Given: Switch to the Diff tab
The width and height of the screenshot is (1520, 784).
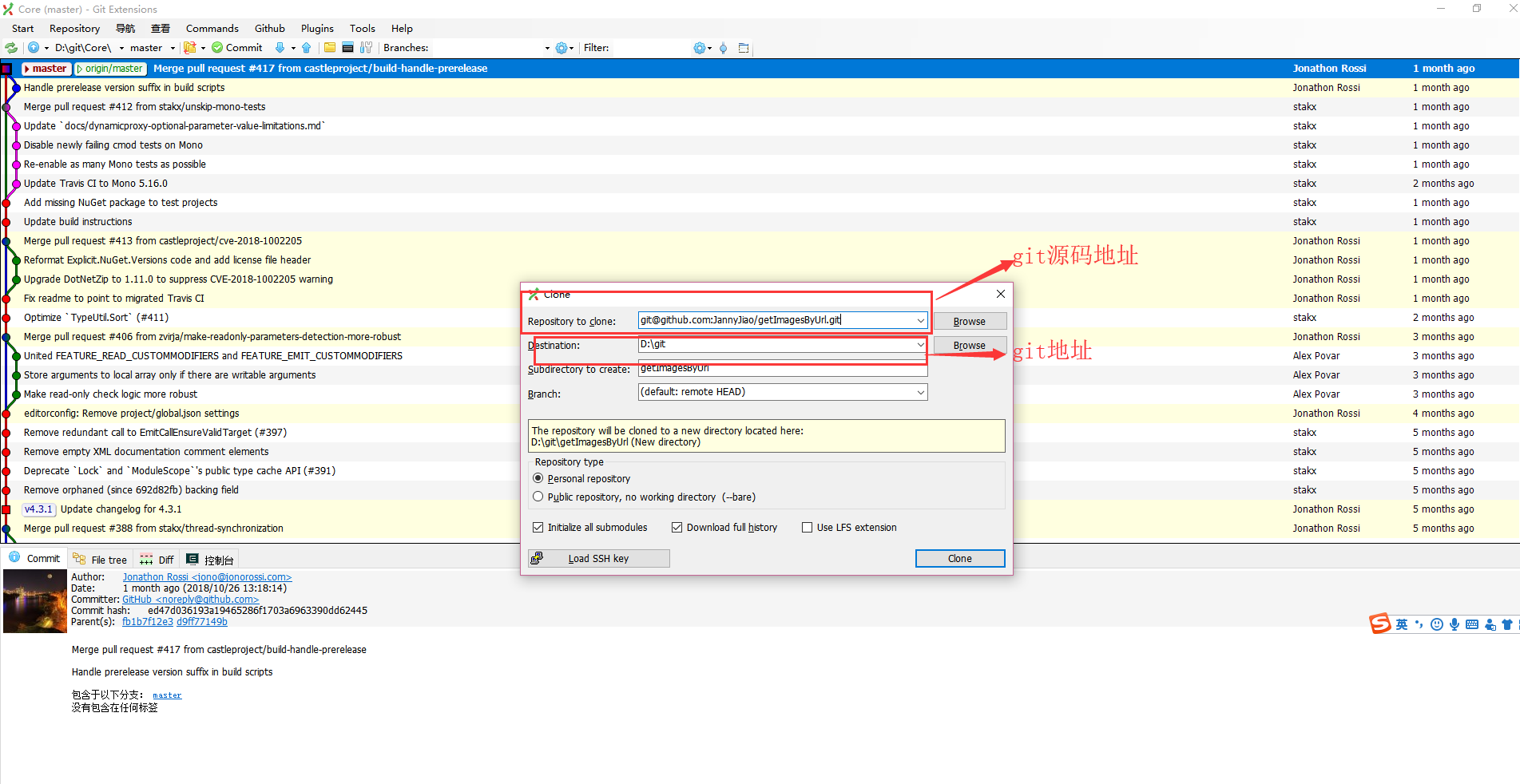Looking at the screenshot, I should [157, 560].
